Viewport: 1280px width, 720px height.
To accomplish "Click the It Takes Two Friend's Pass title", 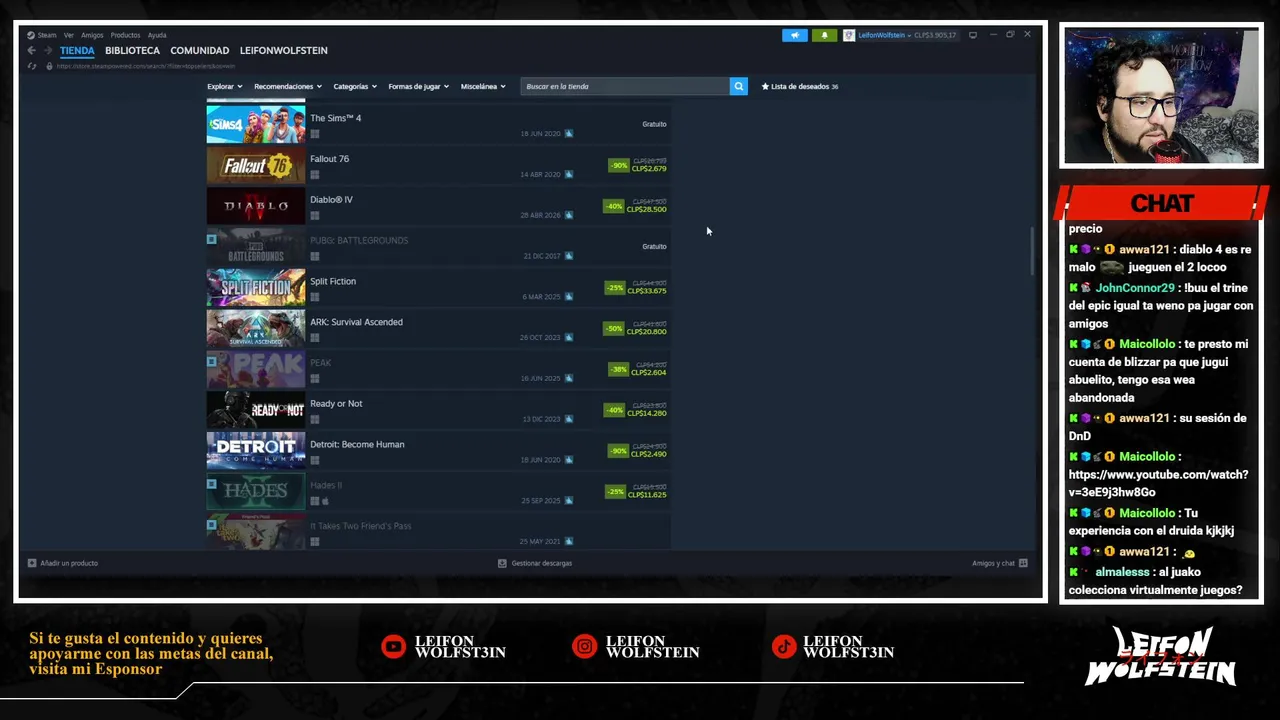I will 361,526.
